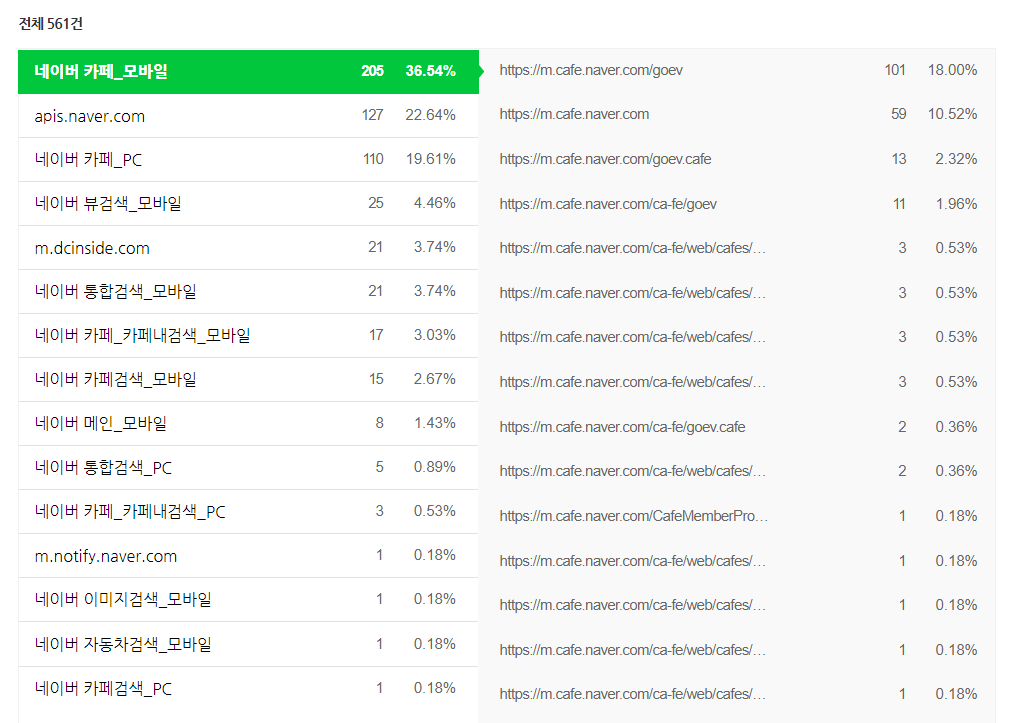The height and width of the screenshot is (723, 1016).
Task: Select the 네이버 카페_카페내검색_PC row
Action: pos(248,512)
